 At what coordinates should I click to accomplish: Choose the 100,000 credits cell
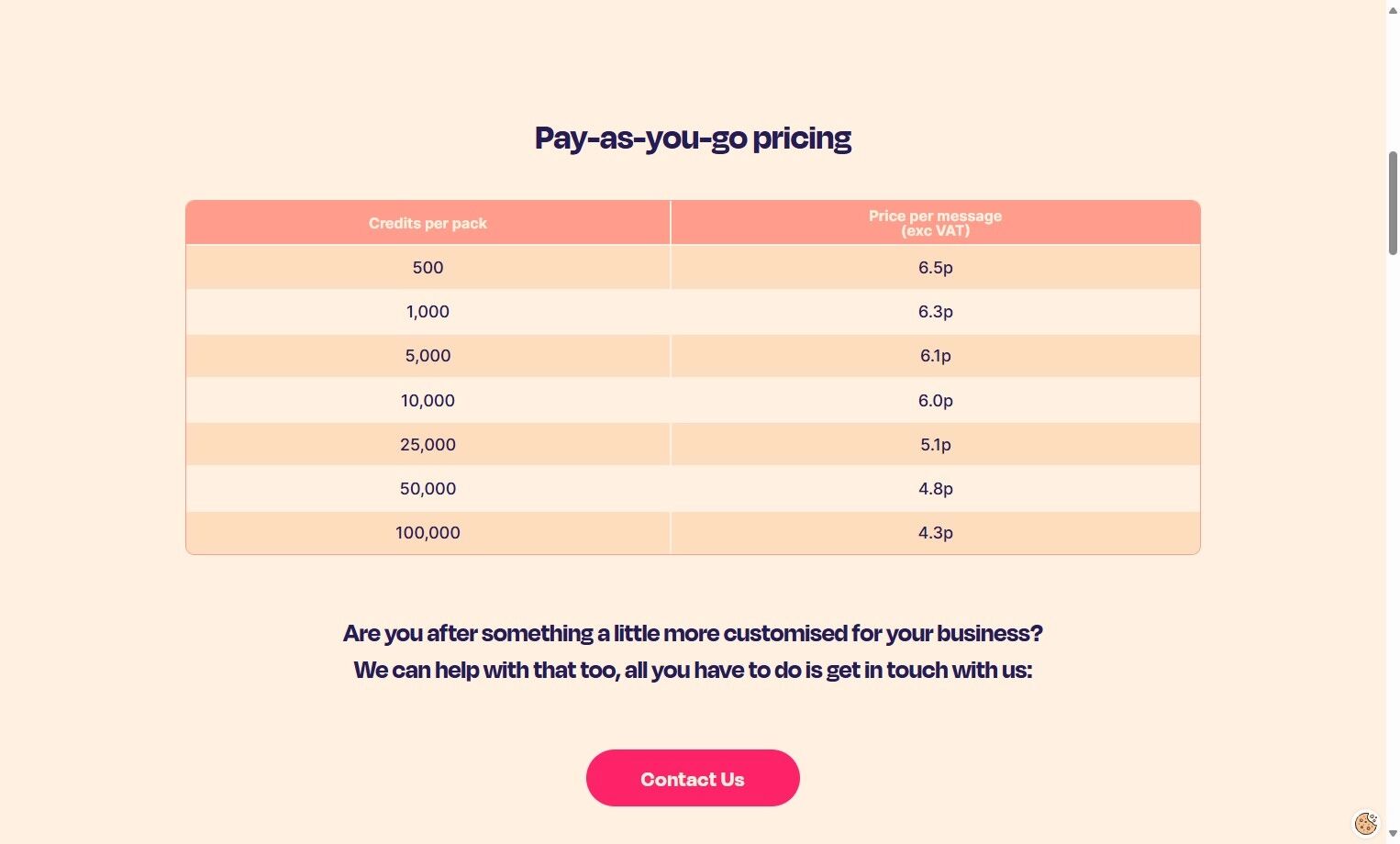point(428,533)
